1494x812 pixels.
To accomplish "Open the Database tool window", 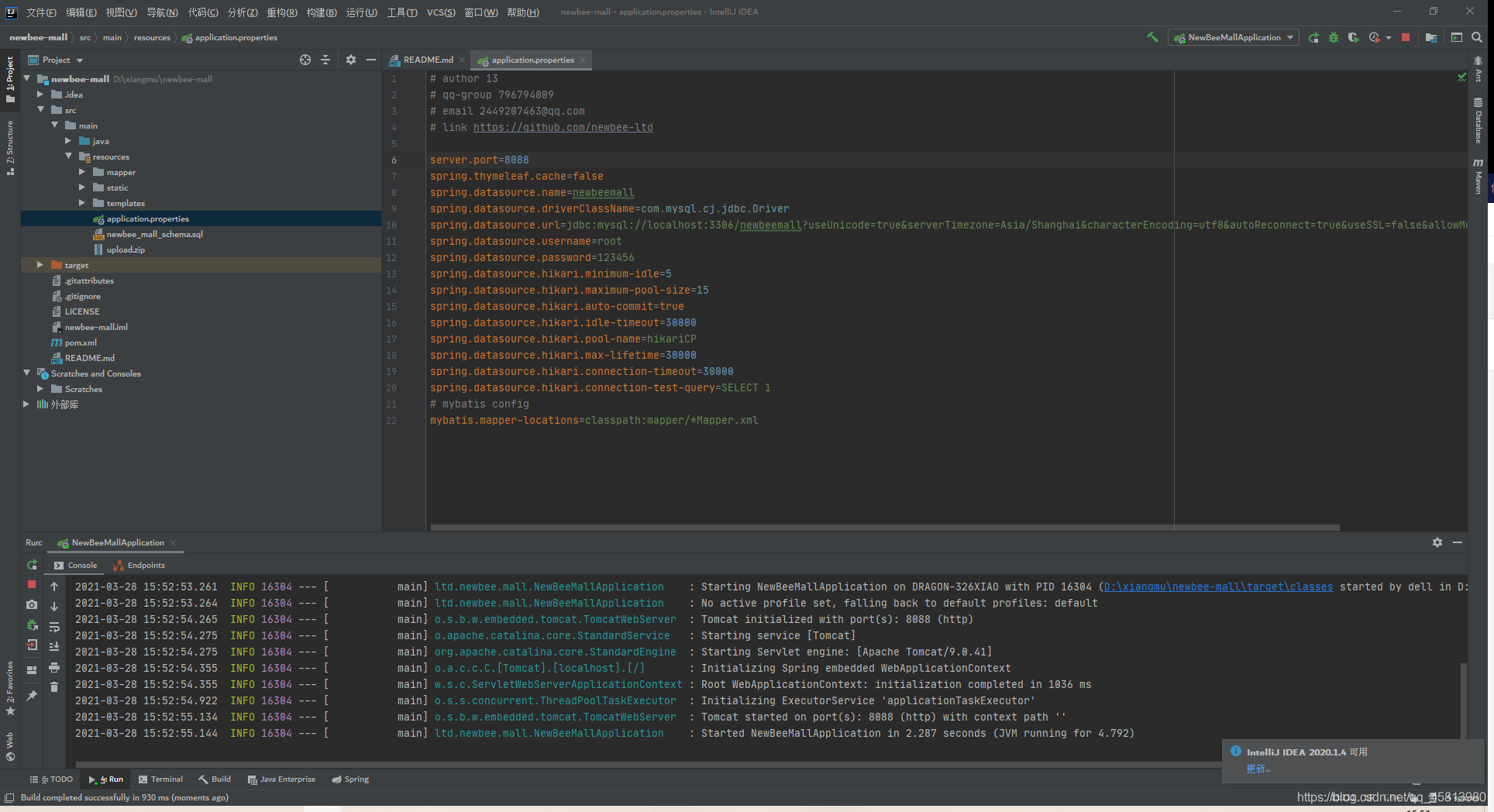I will 1479,120.
